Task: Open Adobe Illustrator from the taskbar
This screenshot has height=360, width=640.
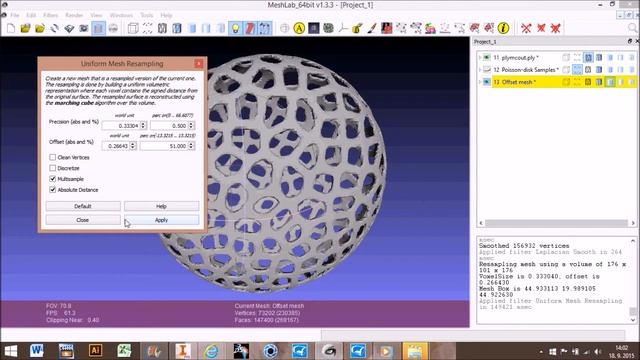Action: point(96,351)
